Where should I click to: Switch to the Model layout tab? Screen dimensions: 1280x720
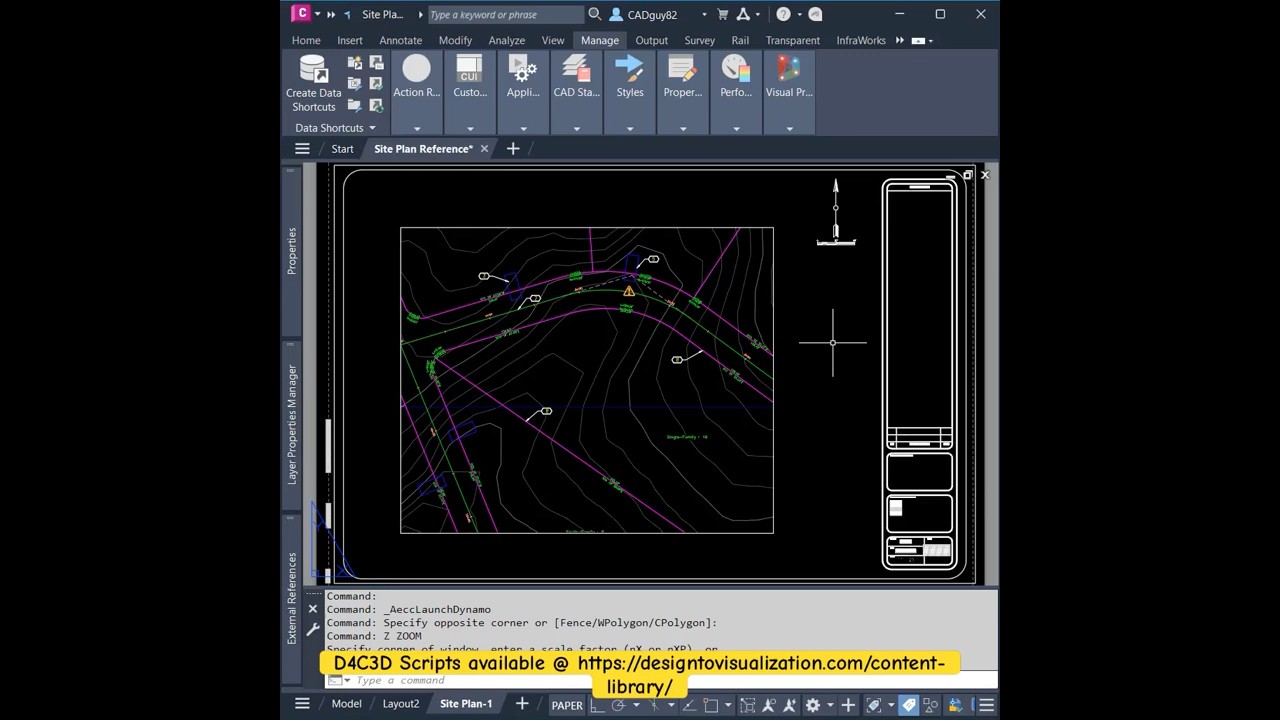pos(346,704)
